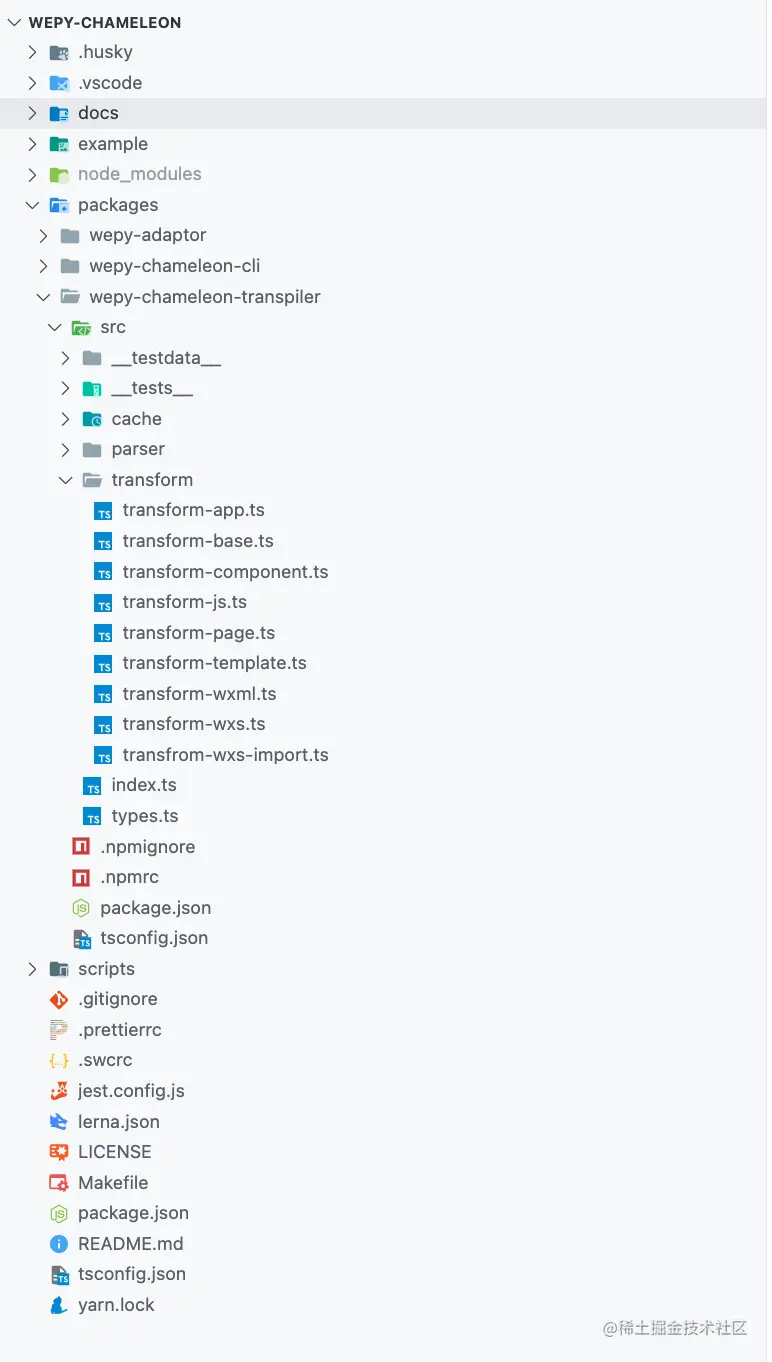Expand the __tests__ folder chevron
The width and height of the screenshot is (772, 1362).
coord(65,388)
